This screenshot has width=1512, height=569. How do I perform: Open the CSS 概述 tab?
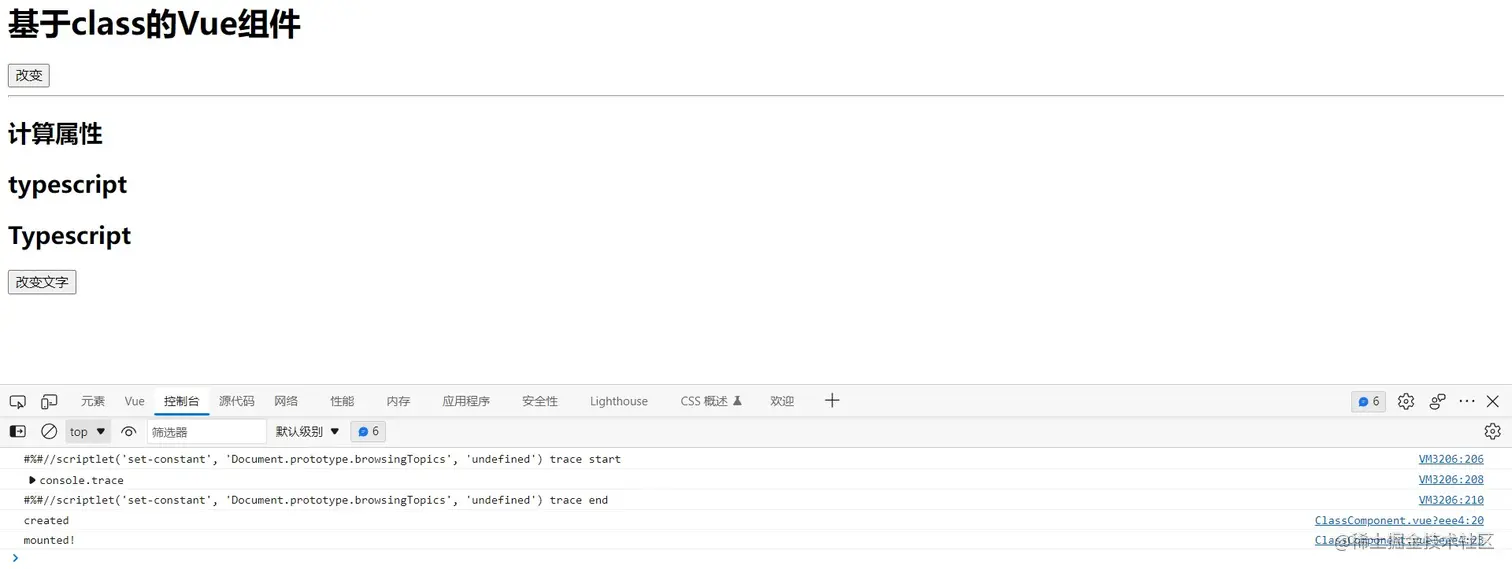(x=712, y=401)
